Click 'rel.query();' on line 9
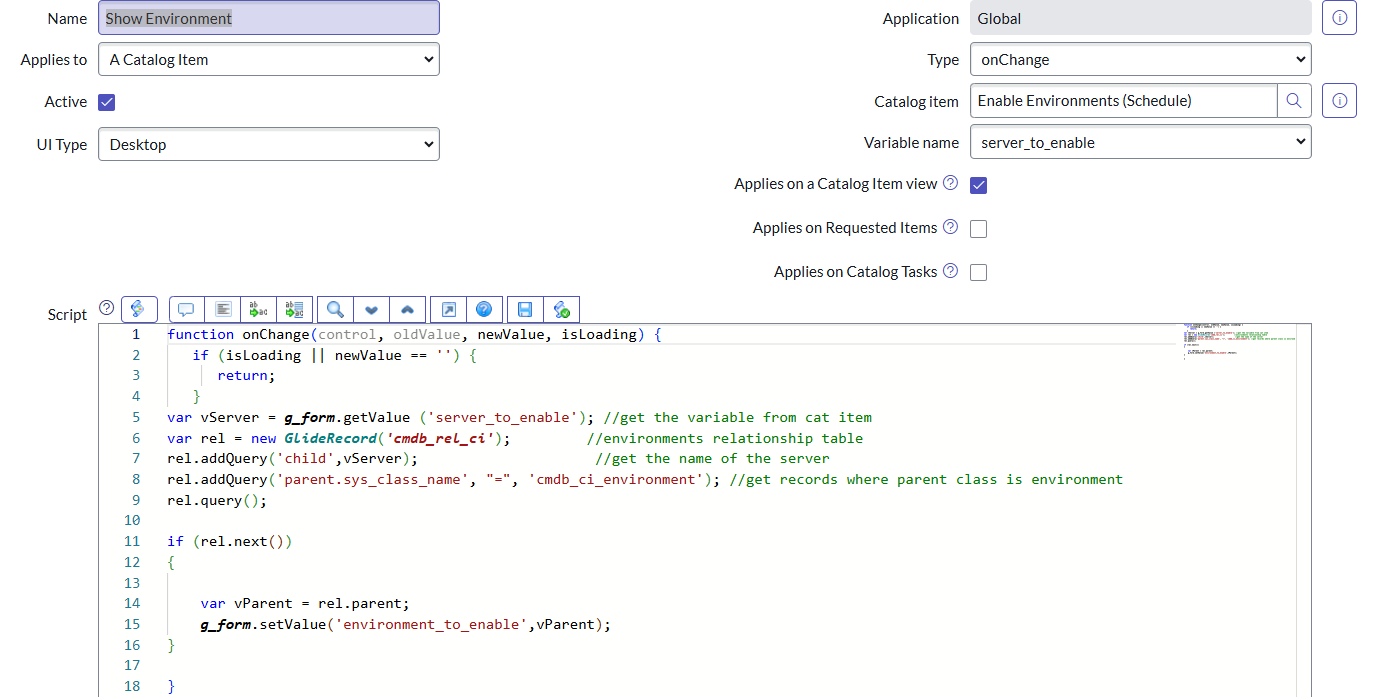 coord(217,500)
